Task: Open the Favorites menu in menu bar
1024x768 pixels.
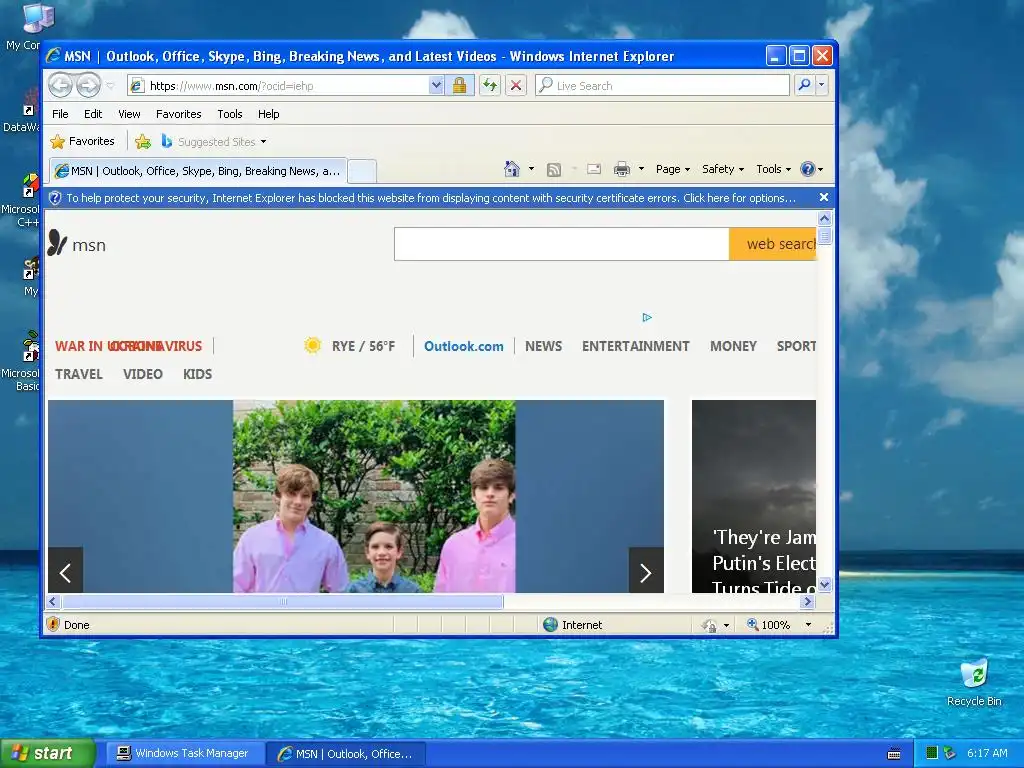Action: 178,114
